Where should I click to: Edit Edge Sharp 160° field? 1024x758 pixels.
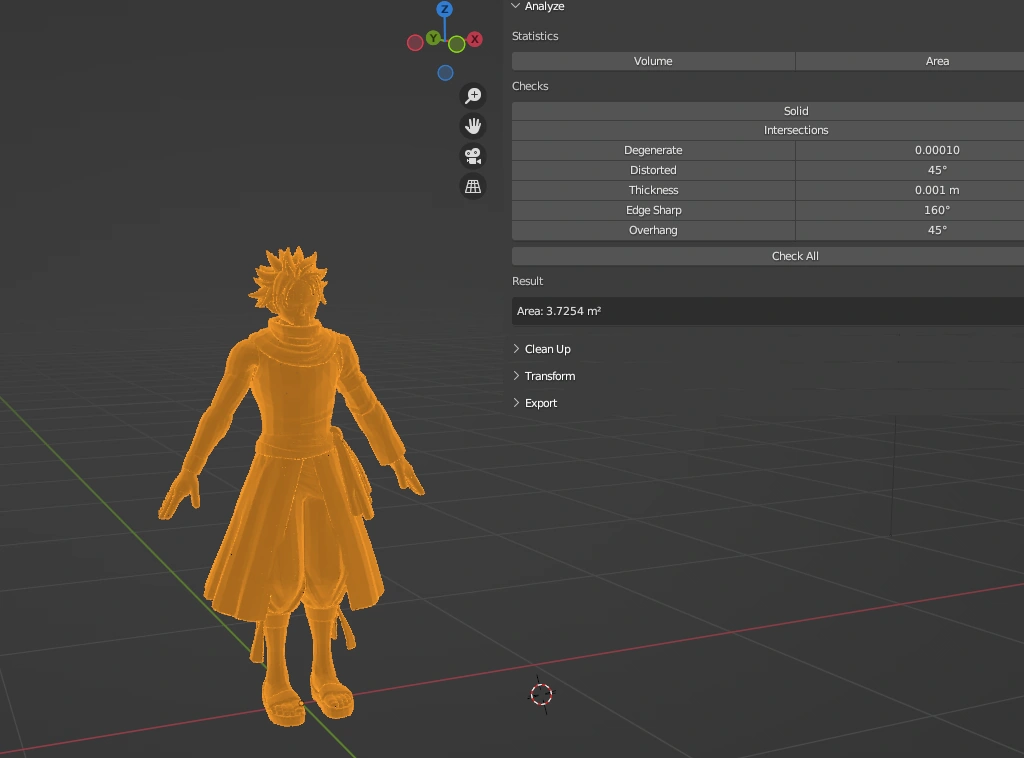[x=910, y=210]
